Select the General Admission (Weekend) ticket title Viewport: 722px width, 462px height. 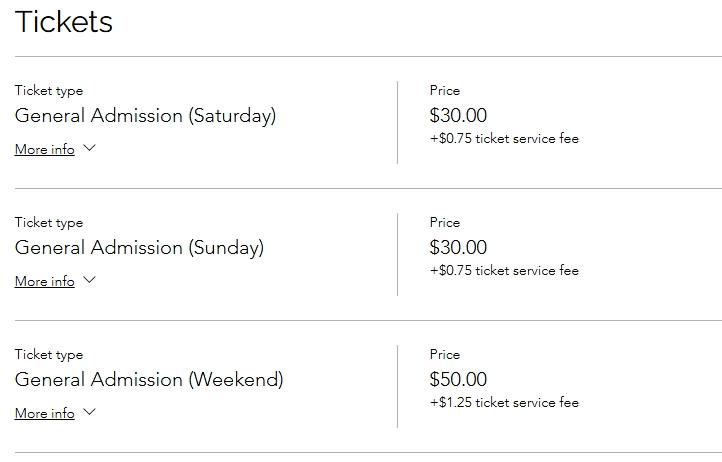pos(149,380)
